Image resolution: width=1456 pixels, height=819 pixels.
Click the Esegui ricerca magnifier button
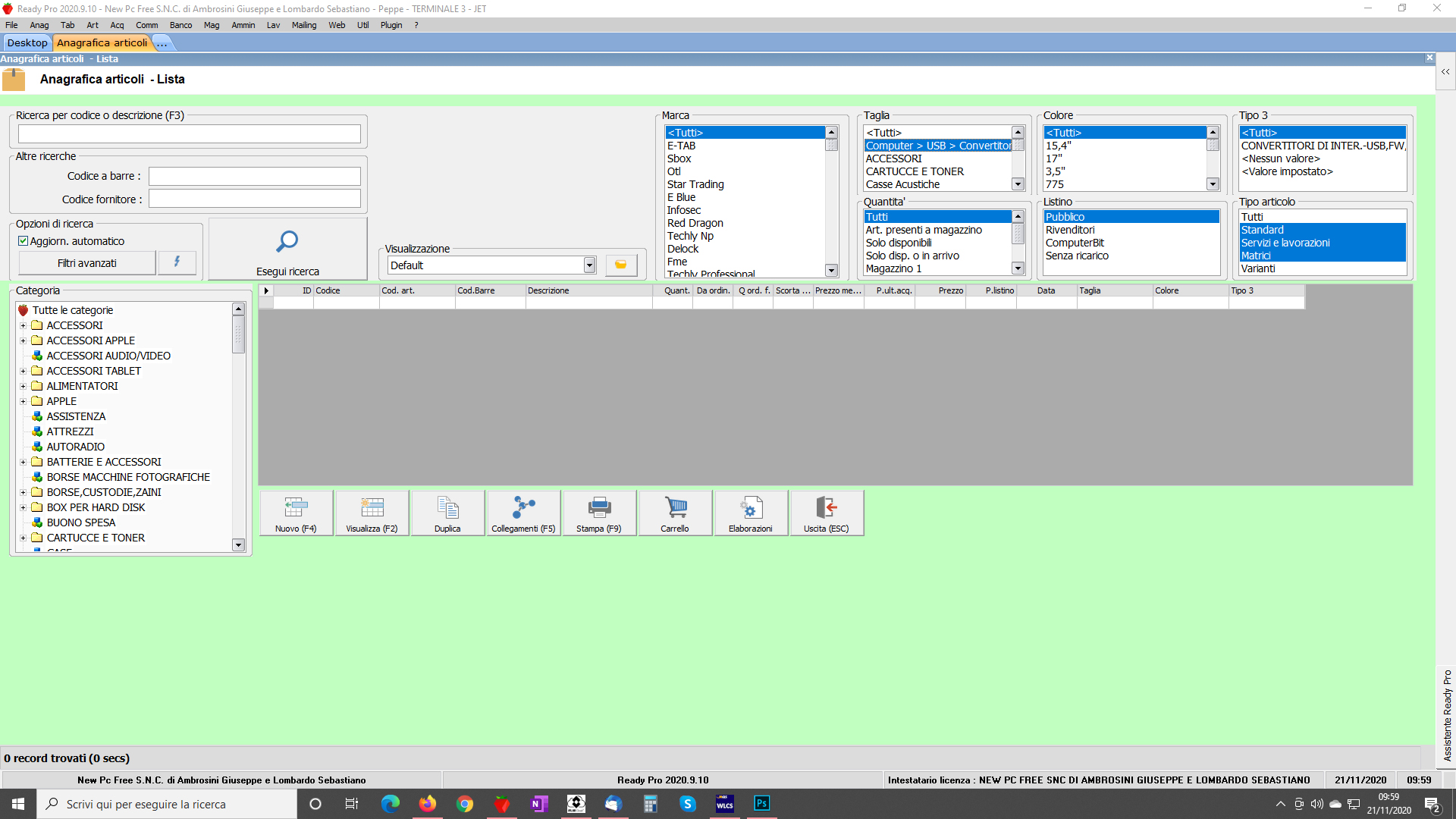click(287, 250)
